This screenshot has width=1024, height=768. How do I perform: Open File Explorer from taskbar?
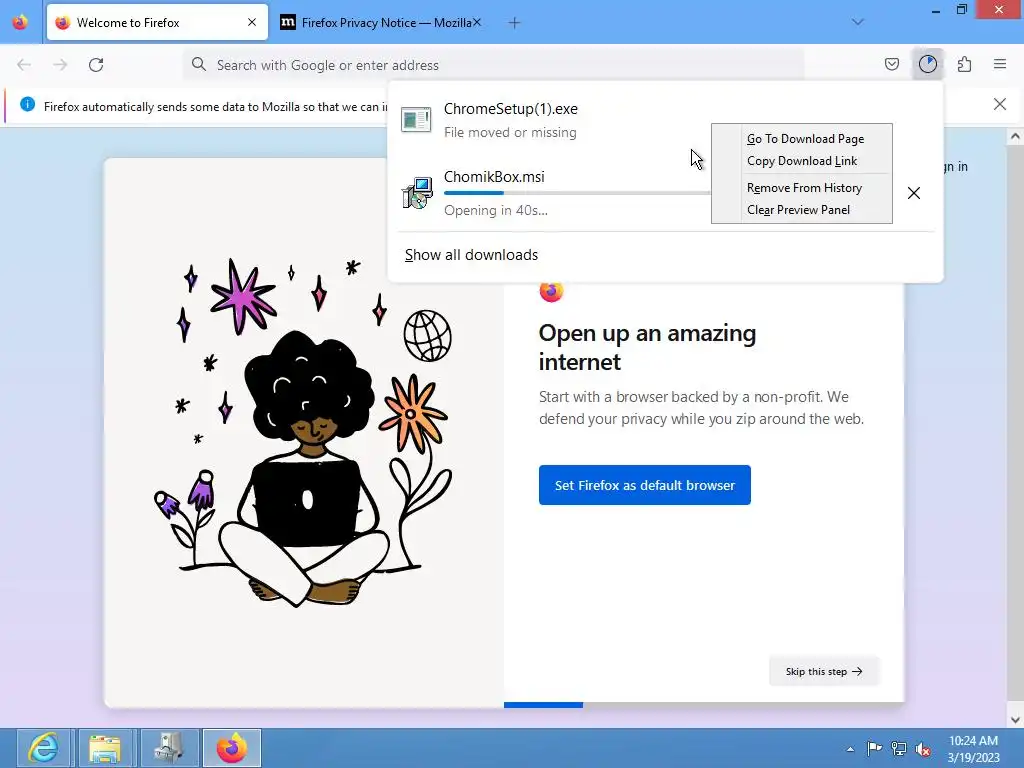click(105, 748)
